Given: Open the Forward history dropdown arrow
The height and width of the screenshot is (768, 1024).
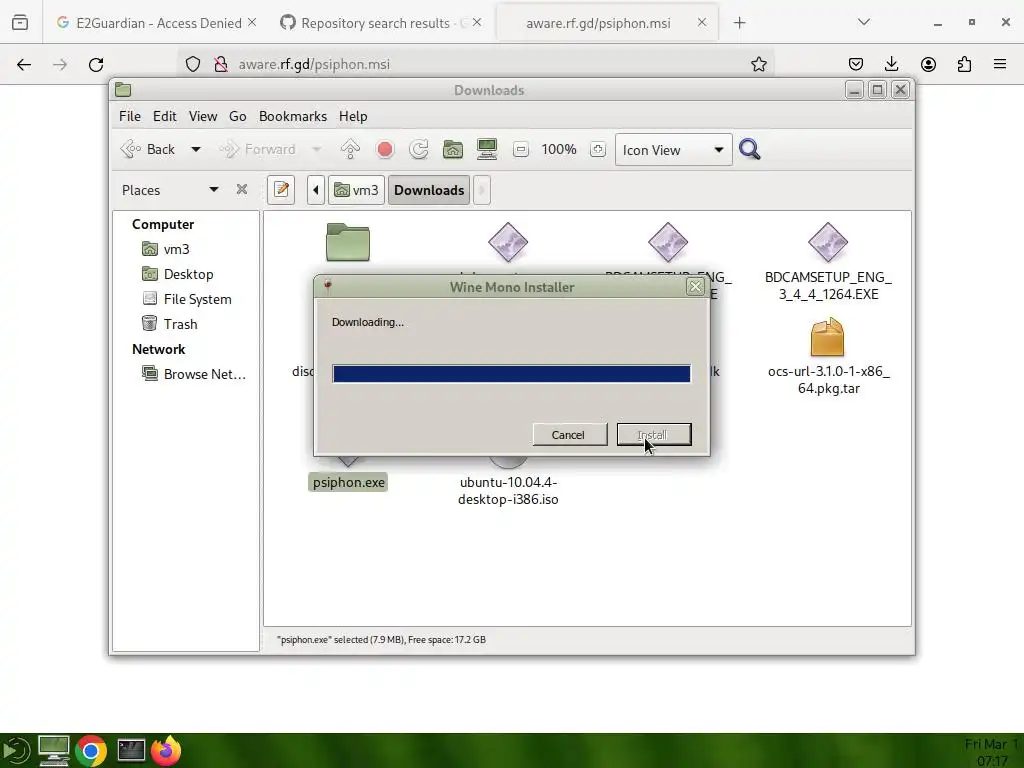Looking at the screenshot, I should tap(317, 150).
